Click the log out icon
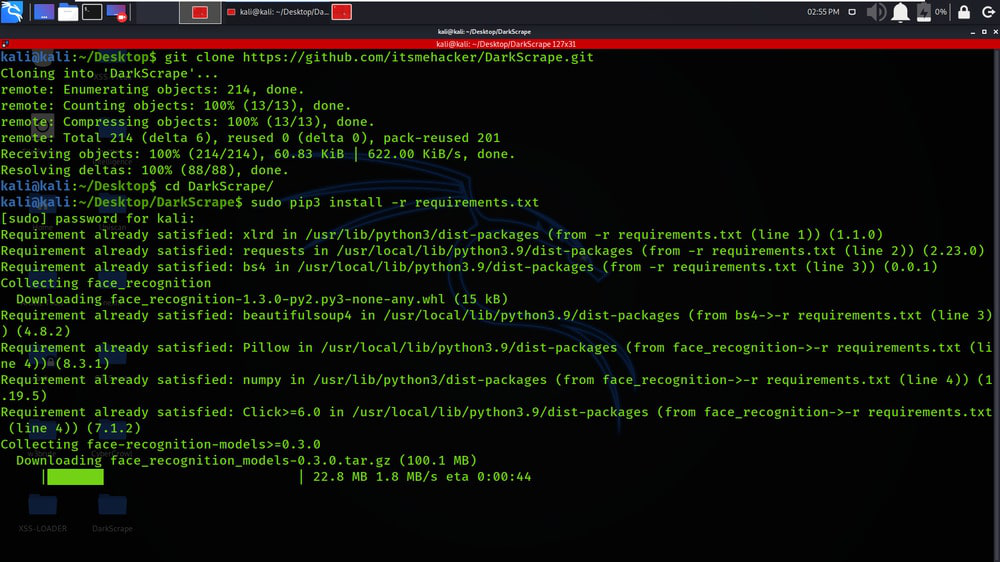This screenshot has width=1000, height=562. [x=988, y=12]
